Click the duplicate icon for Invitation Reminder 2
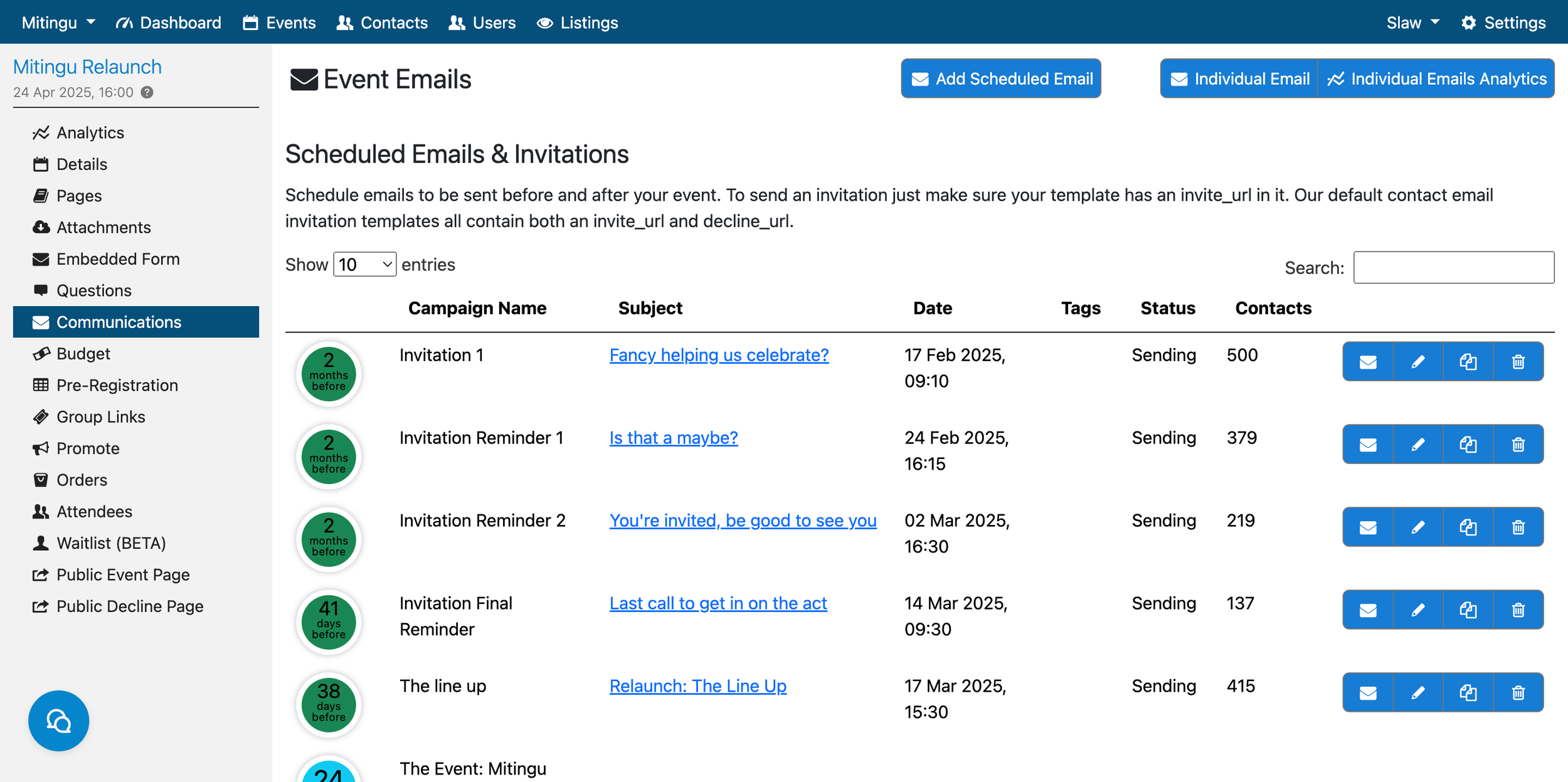 point(1468,527)
